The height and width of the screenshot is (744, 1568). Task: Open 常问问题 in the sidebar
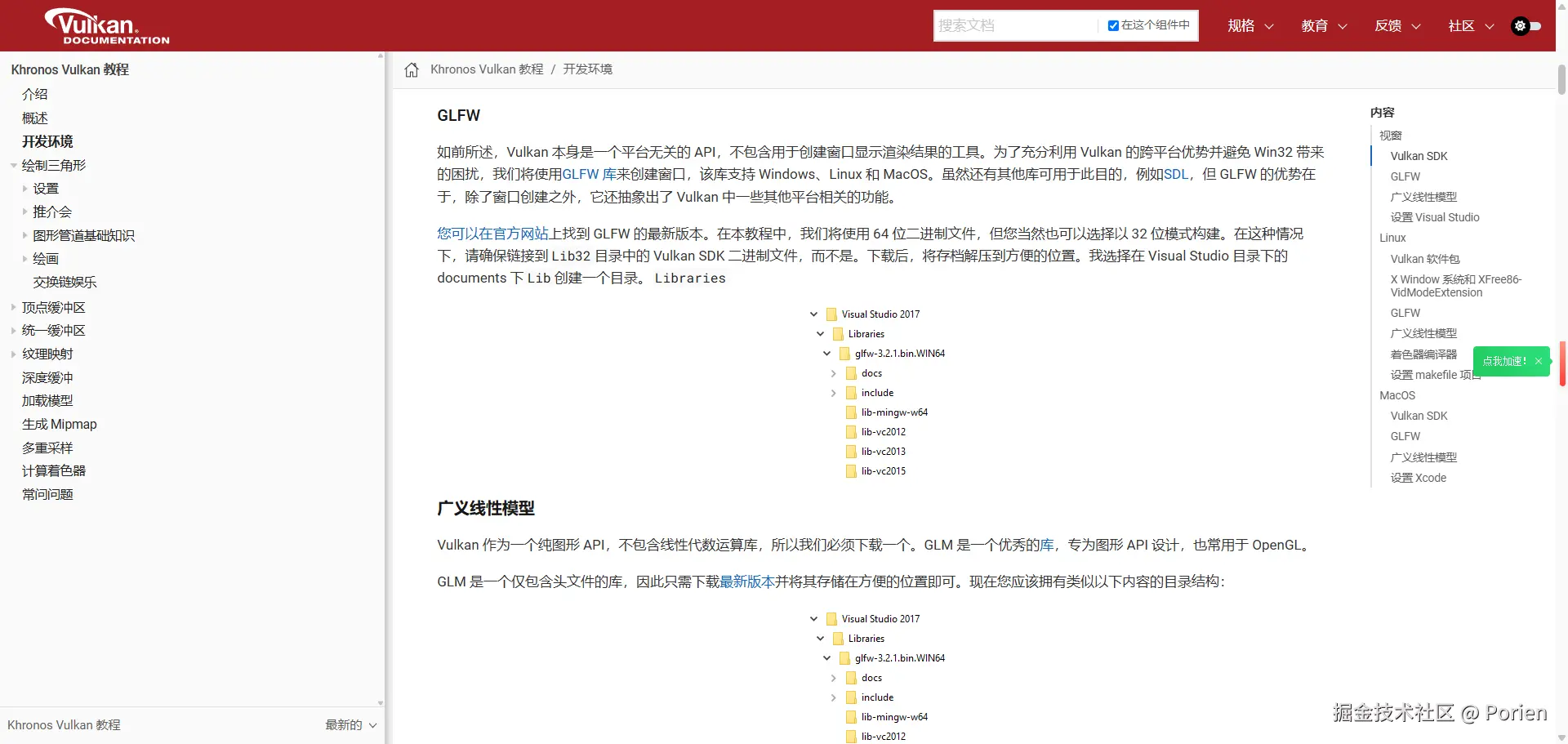(47, 495)
